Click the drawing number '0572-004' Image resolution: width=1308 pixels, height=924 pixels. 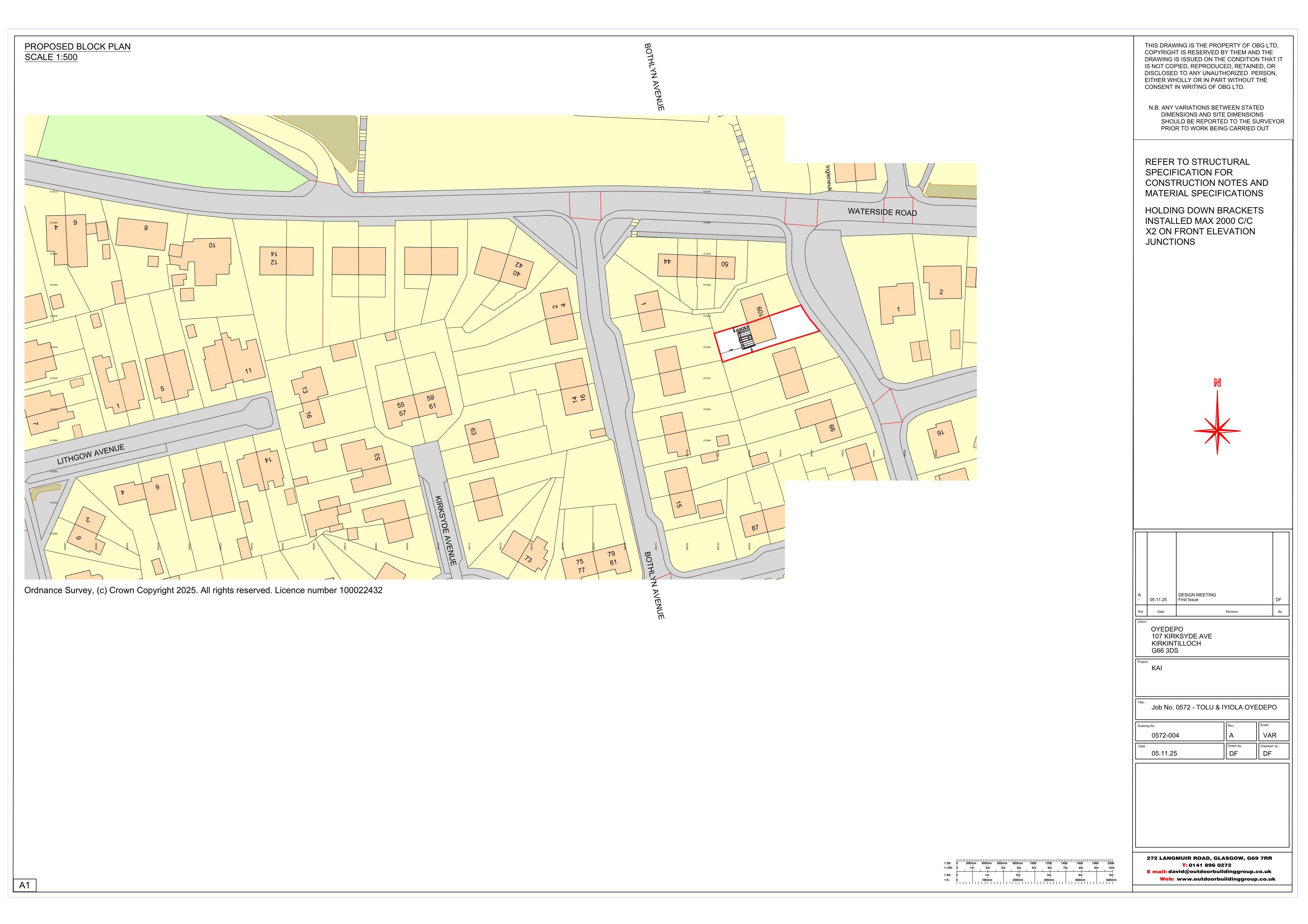1165,735
